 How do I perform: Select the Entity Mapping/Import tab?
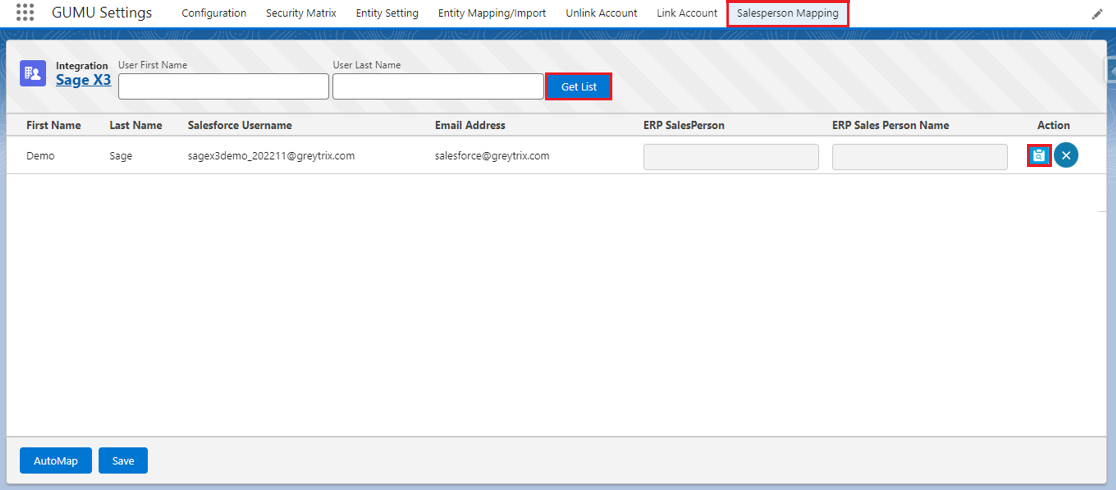pyautogui.click(x=492, y=14)
